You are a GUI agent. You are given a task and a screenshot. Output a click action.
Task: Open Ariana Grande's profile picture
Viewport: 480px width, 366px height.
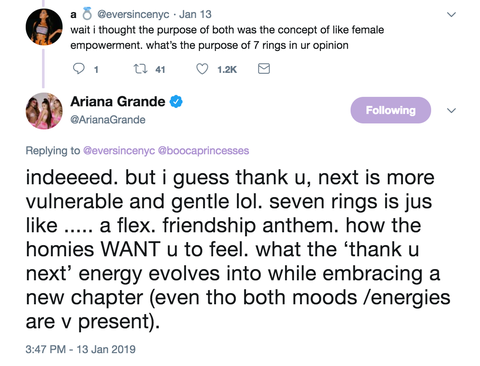tap(44, 111)
